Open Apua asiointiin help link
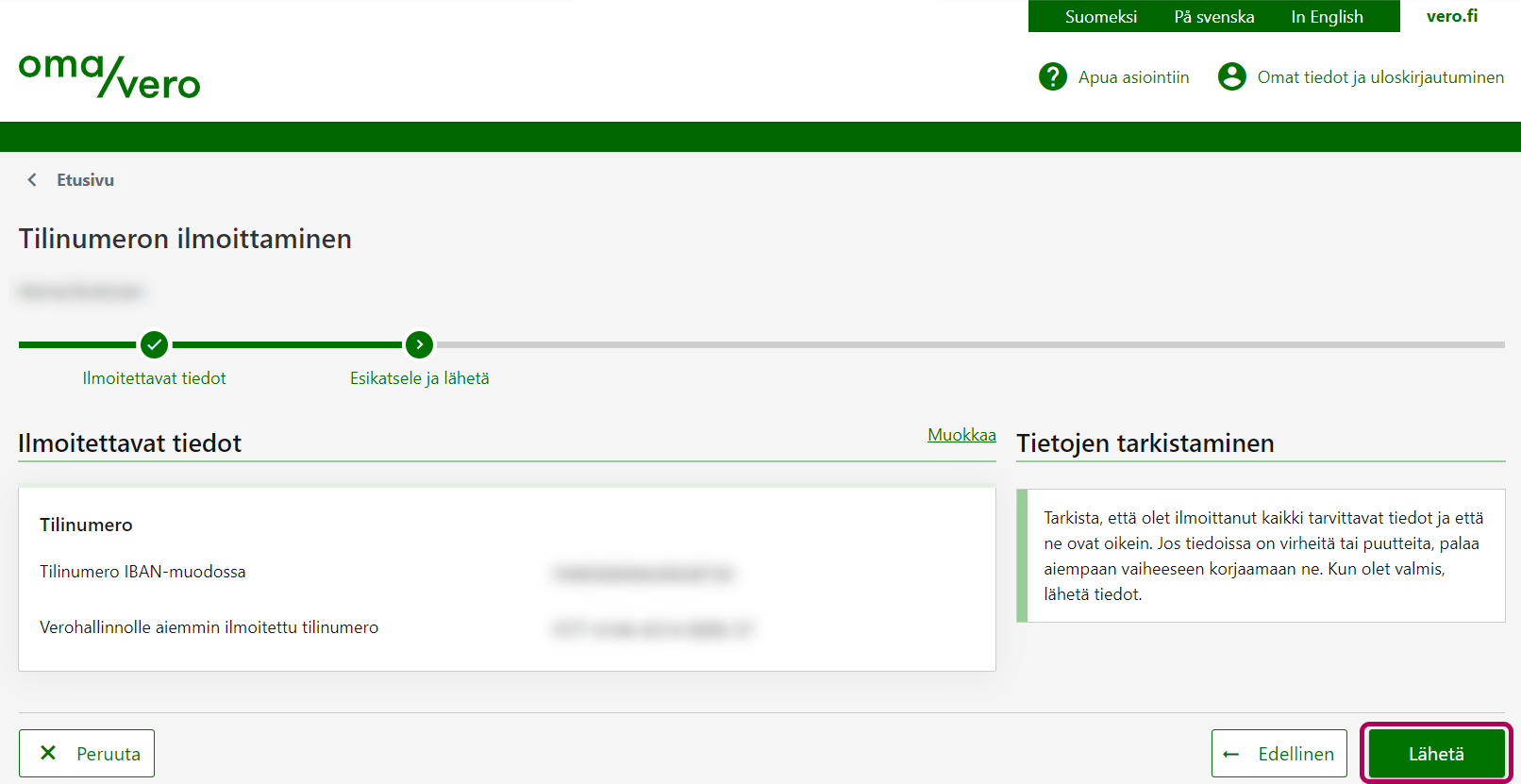 1133,77
